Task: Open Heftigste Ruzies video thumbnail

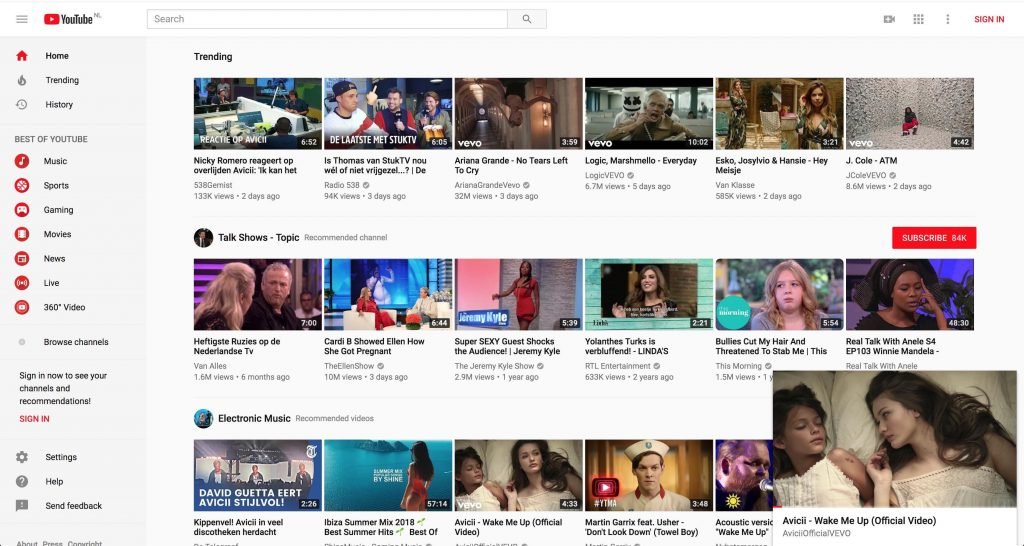Action: pos(257,295)
